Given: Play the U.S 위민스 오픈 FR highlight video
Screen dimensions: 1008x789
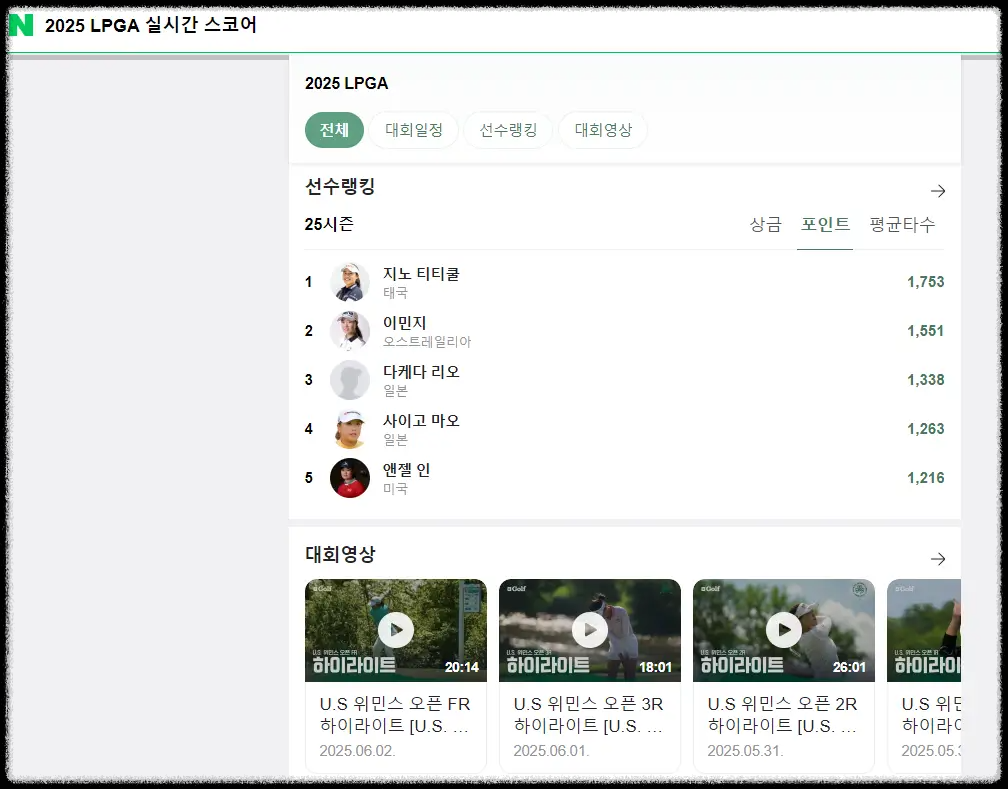Looking at the screenshot, I should click(395, 630).
